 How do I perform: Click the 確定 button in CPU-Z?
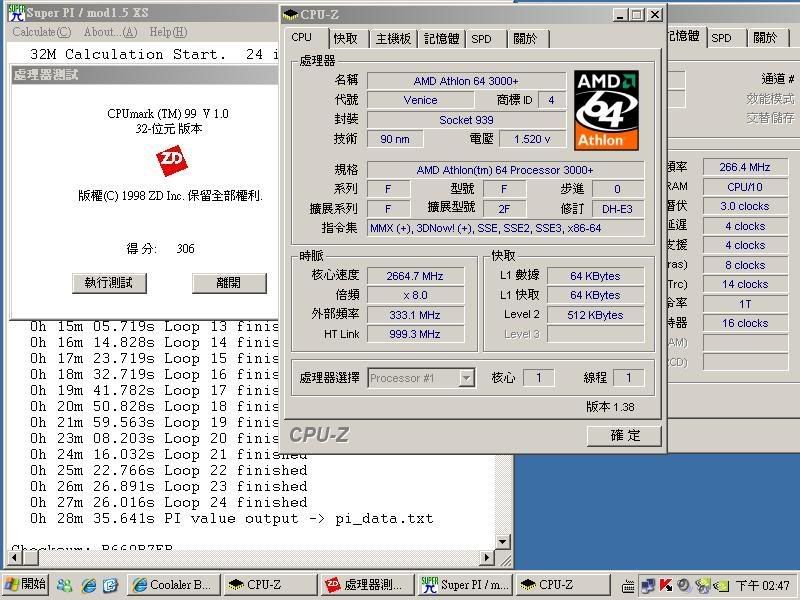[x=624, y=436]
